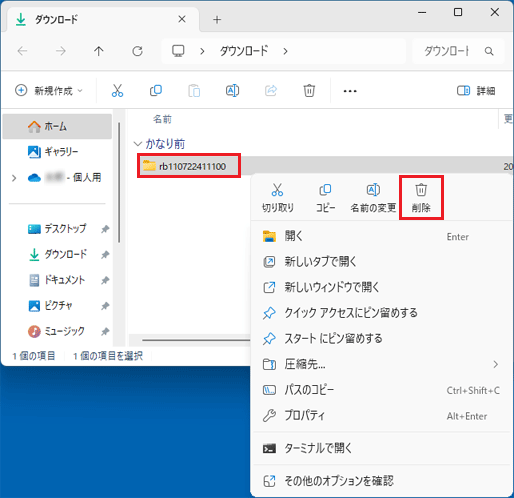Viewport: 514px width, 498px height.
Task: Choose 削除 in the context menu
Action: pos(421,198)
